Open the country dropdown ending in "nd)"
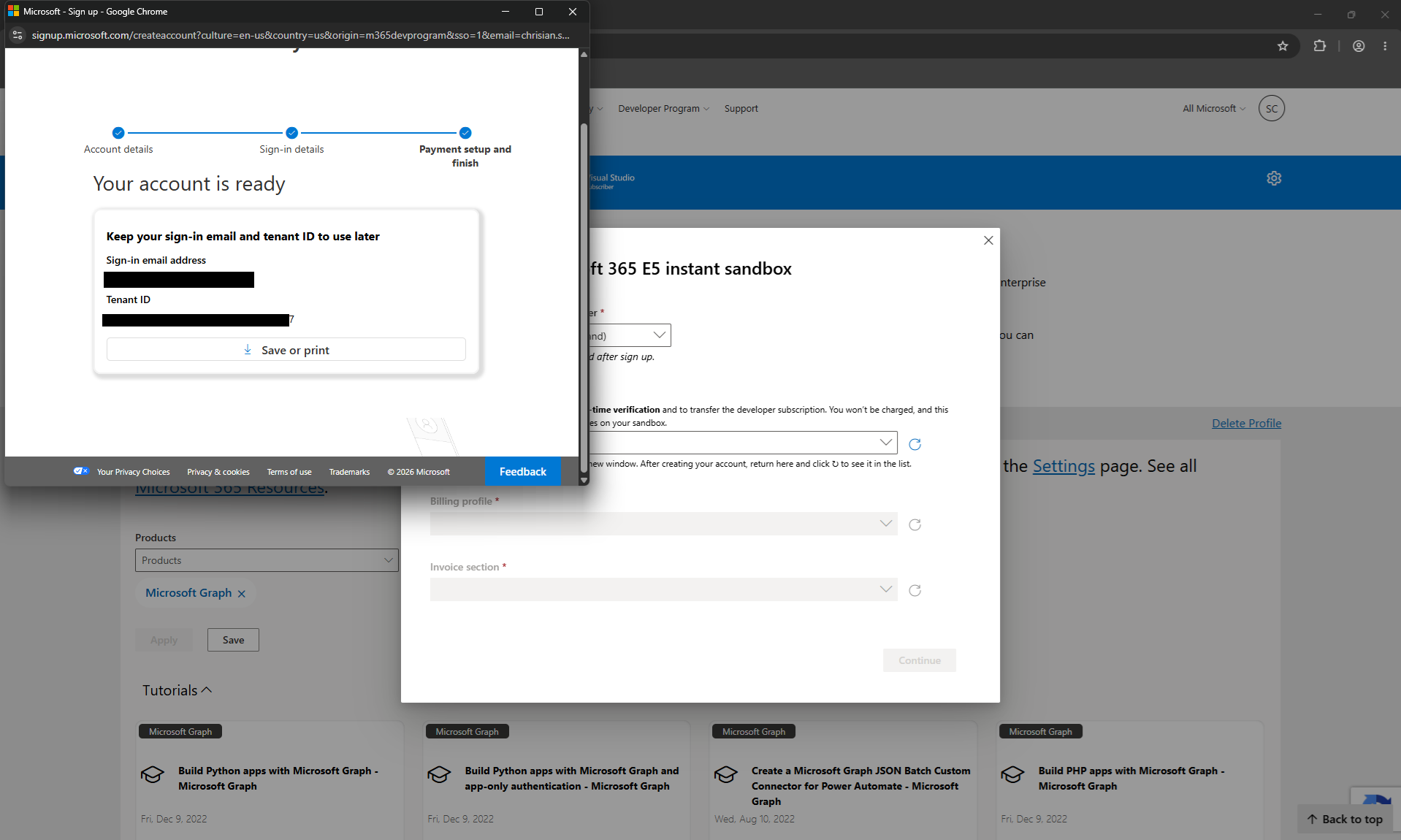Image resolution: width=1401 pixels, height=840 pixels. coord(630,335)
